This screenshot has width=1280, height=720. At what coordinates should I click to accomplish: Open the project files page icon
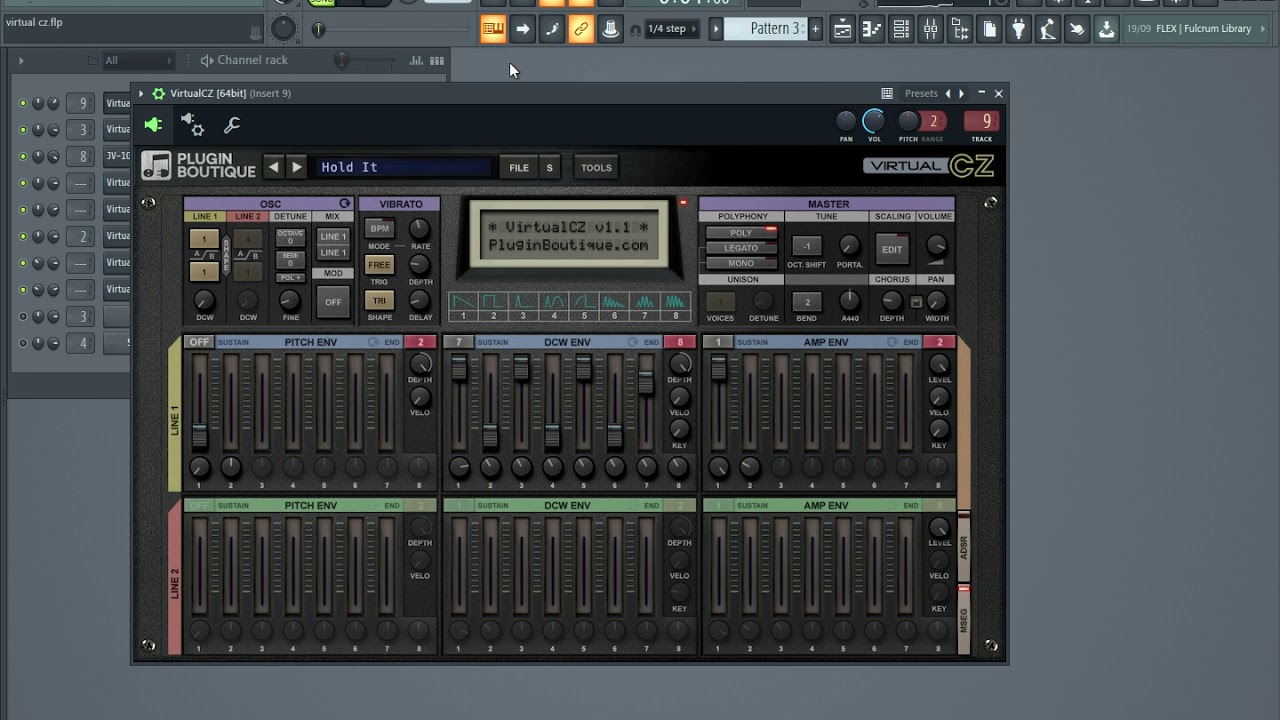pyautogui.click(x=989, y=29)
